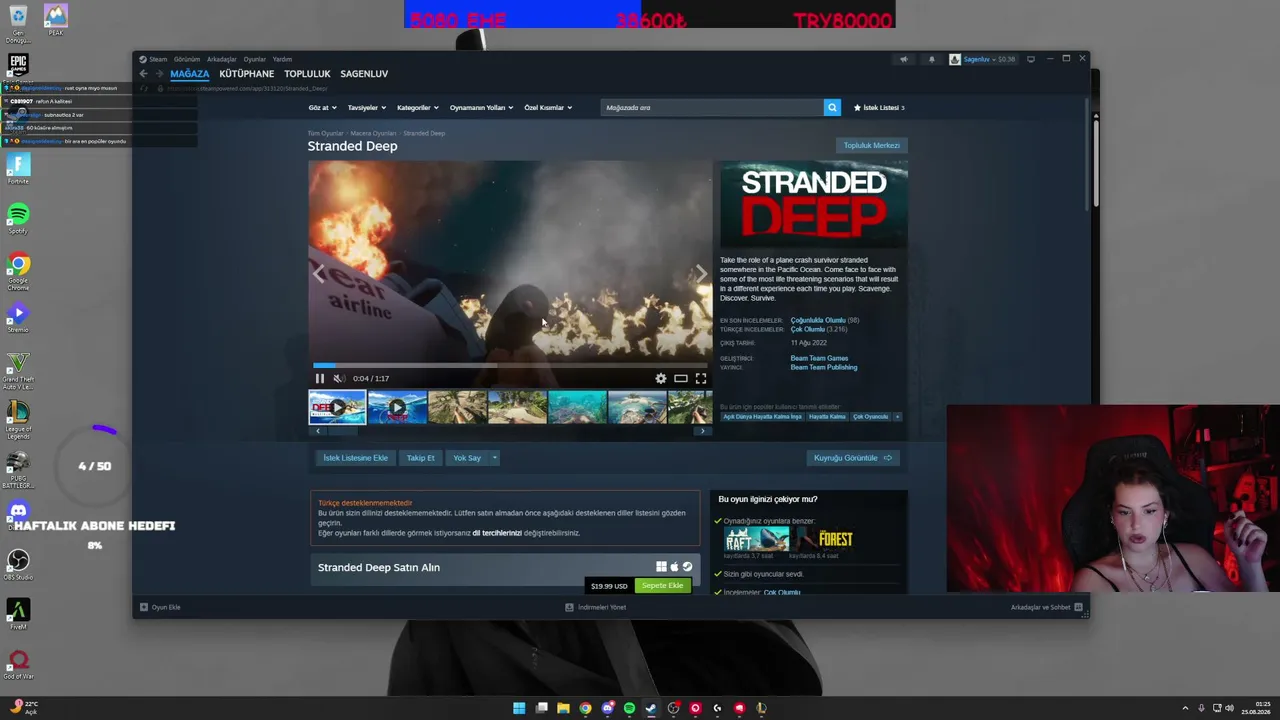Screen dimensions: 1280x720
Task: Open Windows Start menu
Action: [x=519, y=708]
